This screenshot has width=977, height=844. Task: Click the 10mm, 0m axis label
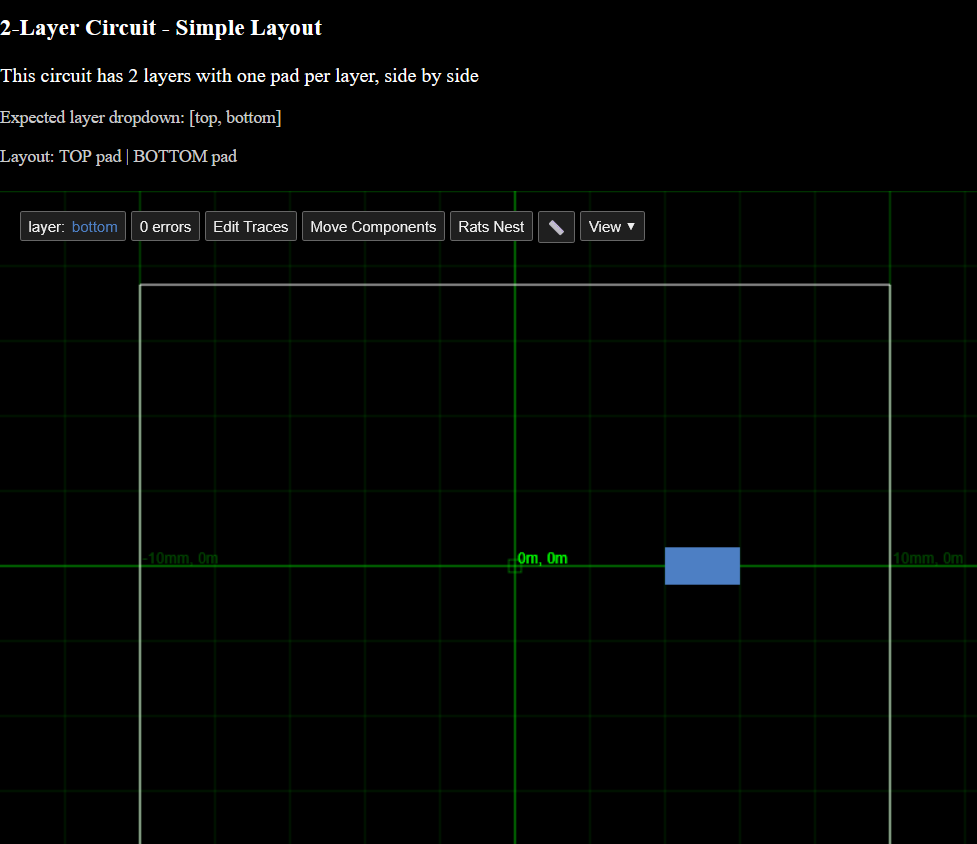pyautogui.click(x=928, y=558)
